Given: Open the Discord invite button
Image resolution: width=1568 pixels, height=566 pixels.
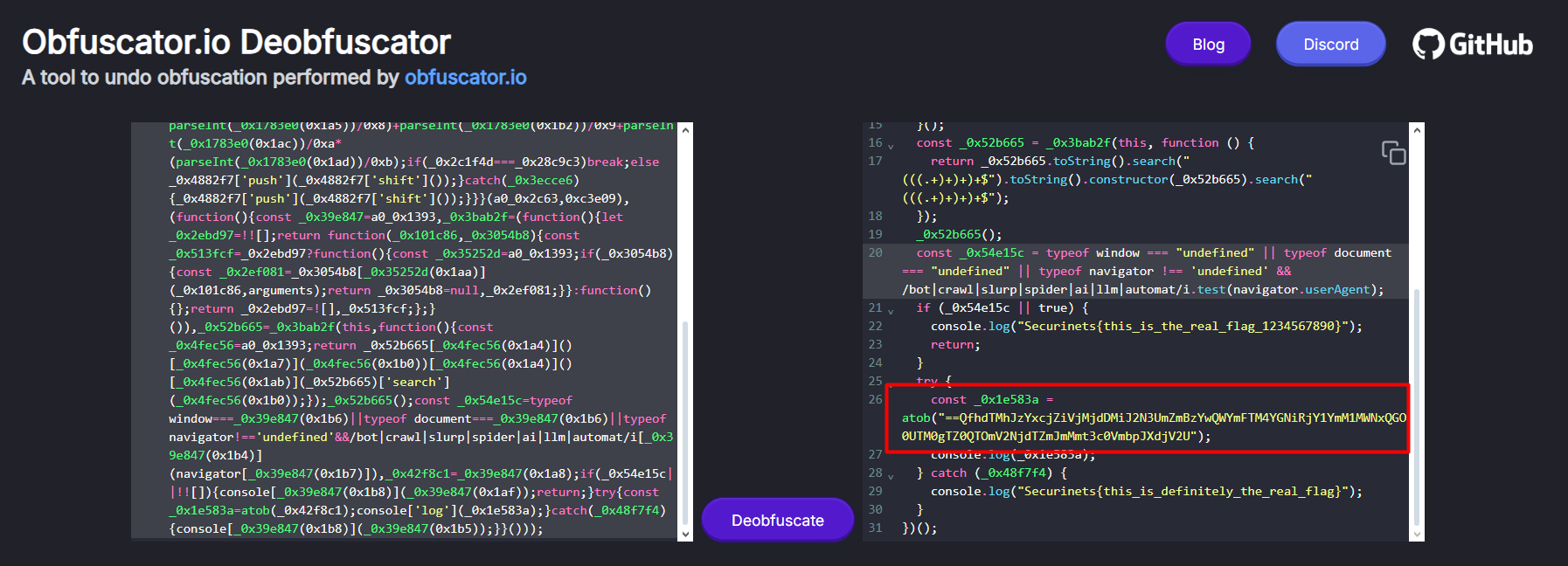Looking at the screenshot, I should pyautogui.click(x=1330, y=44).
